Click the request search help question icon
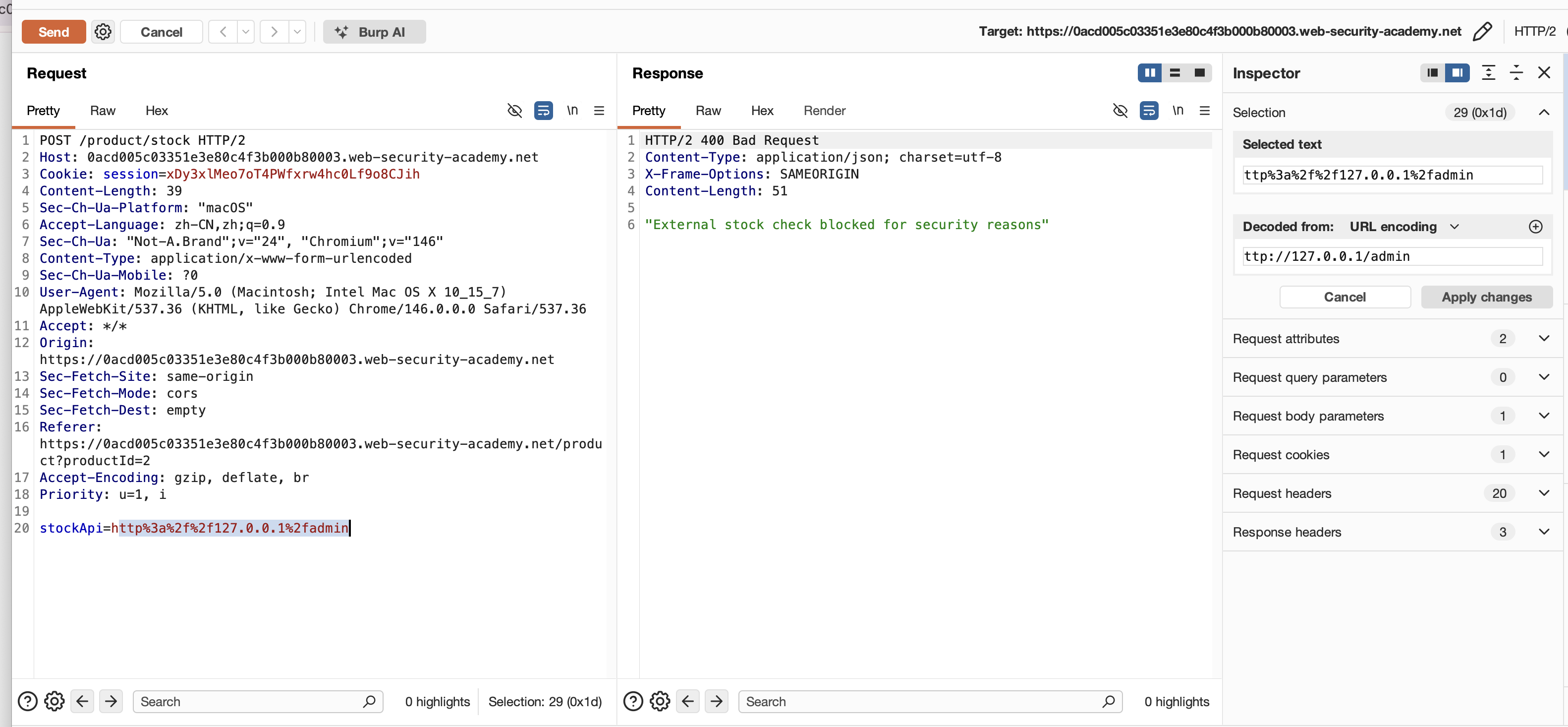This screenshot has height=727, width=1568. tap(27, 701)
